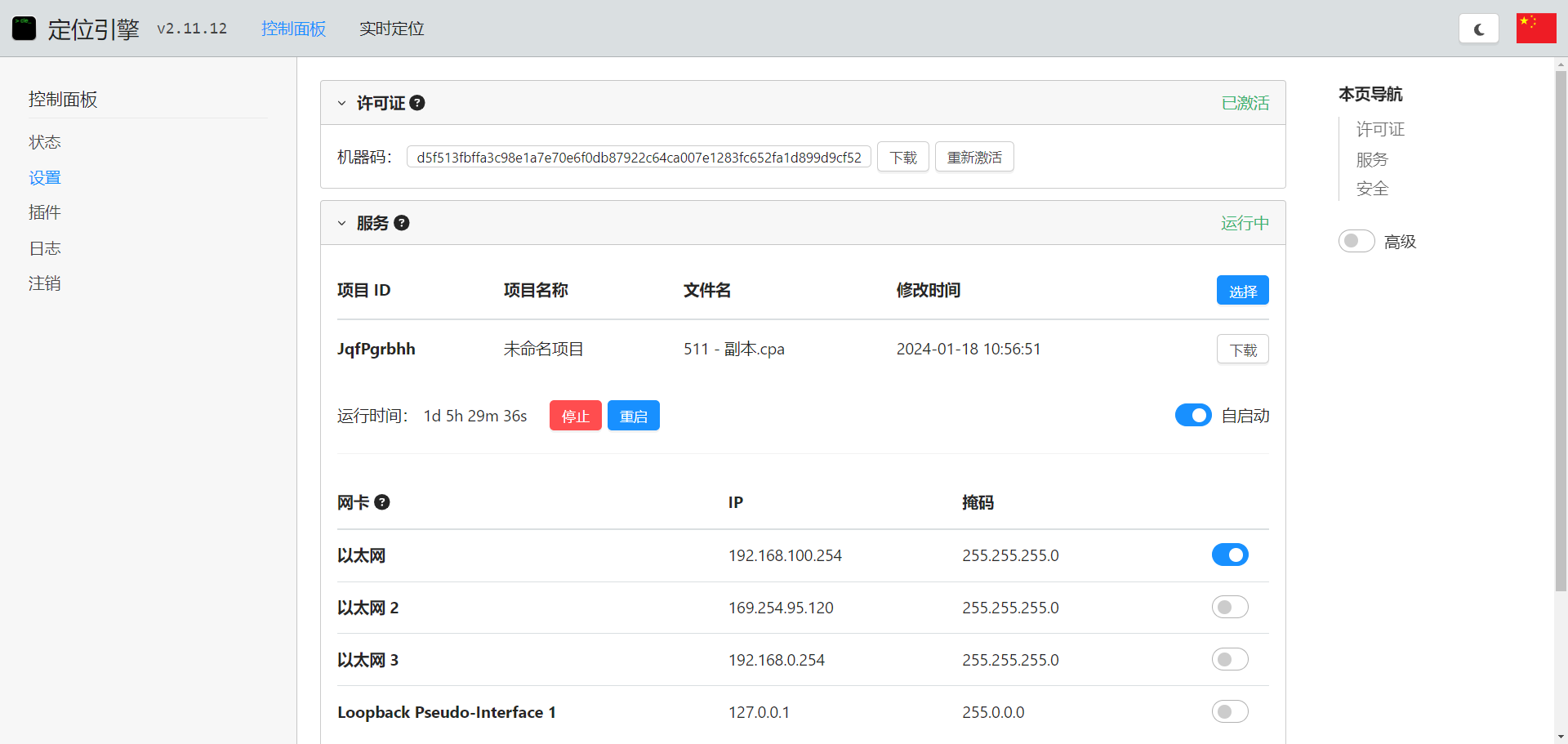
Task: Enable the 高级 advanced mode toggle
Action: (x=1356, y=241)
